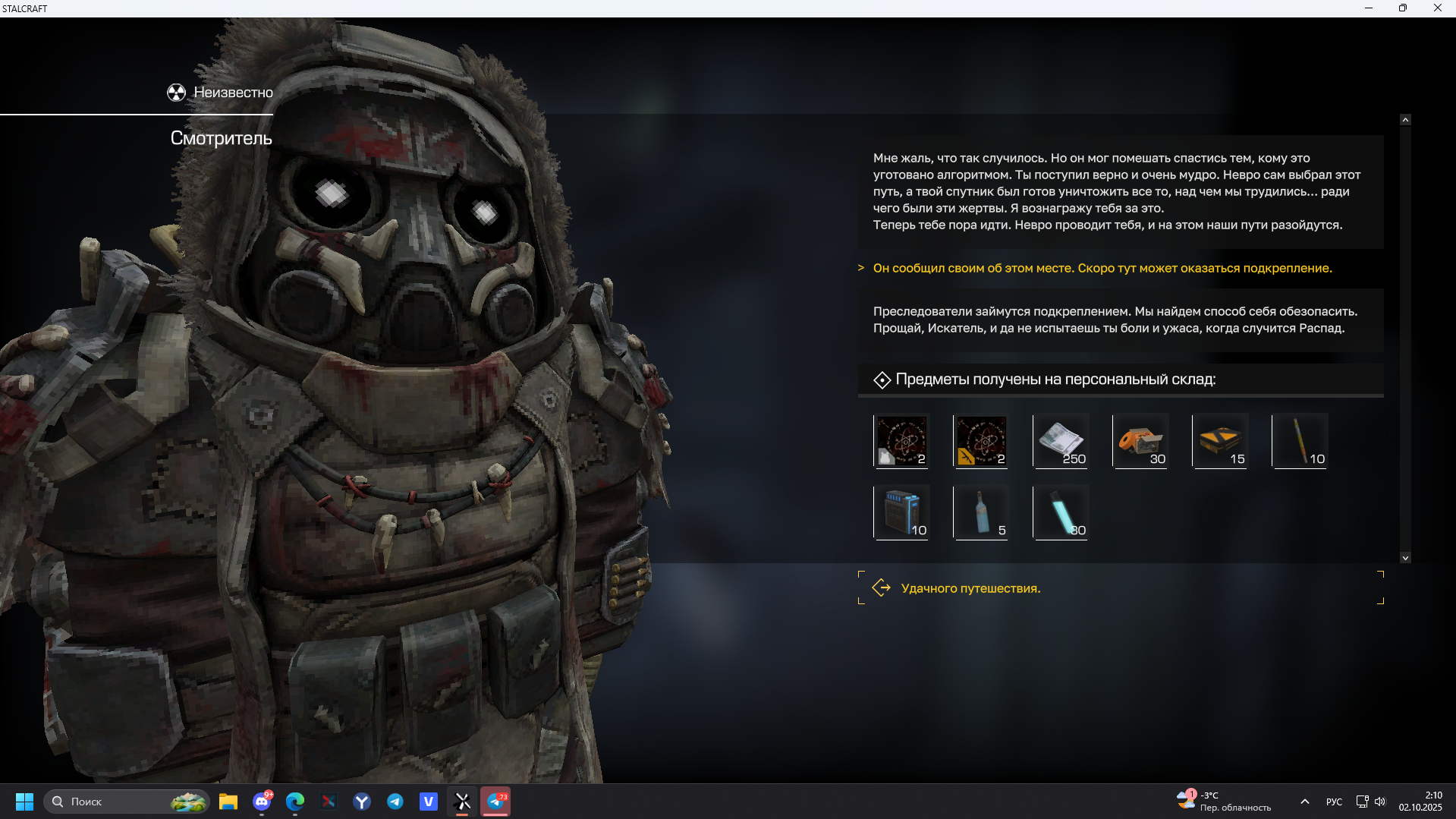
Task: Click the blue battery item (10)
Action: tap(901, 512)
